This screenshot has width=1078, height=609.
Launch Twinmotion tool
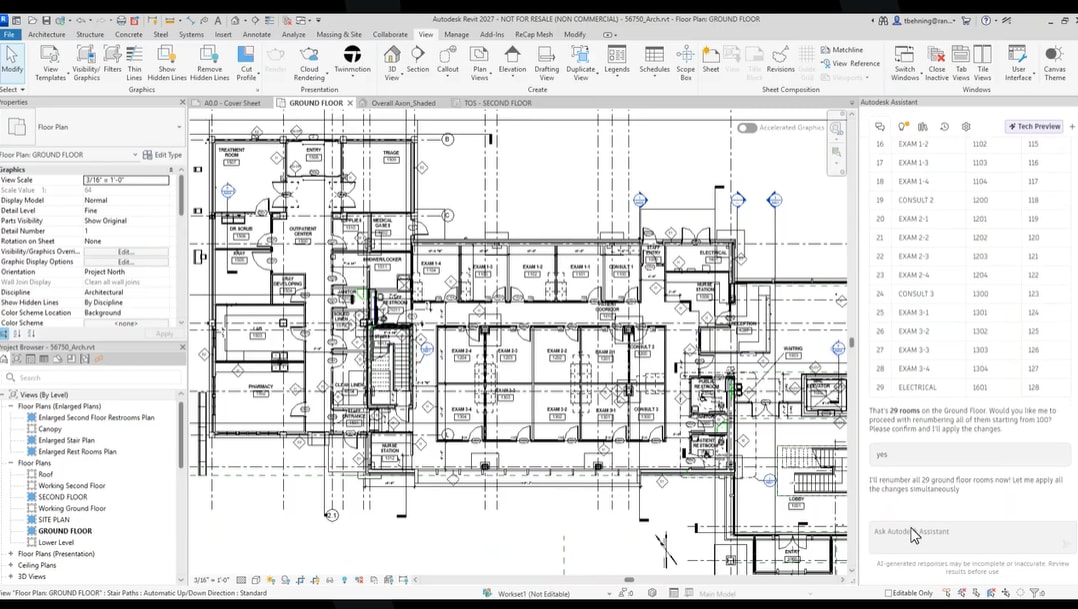(352, 60)
